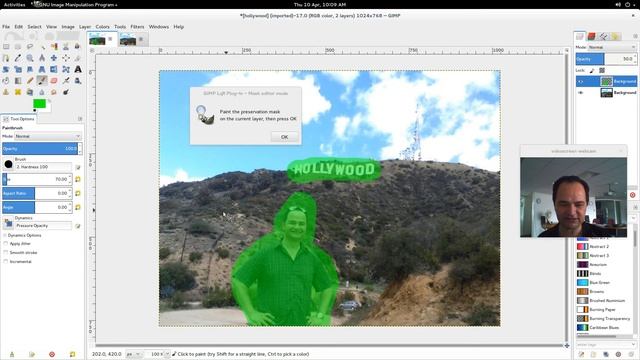Open Paintbrush Mode dropdown
Image resolution: width=640 pixels, height=360 pixels.
(x=48, y=136)
